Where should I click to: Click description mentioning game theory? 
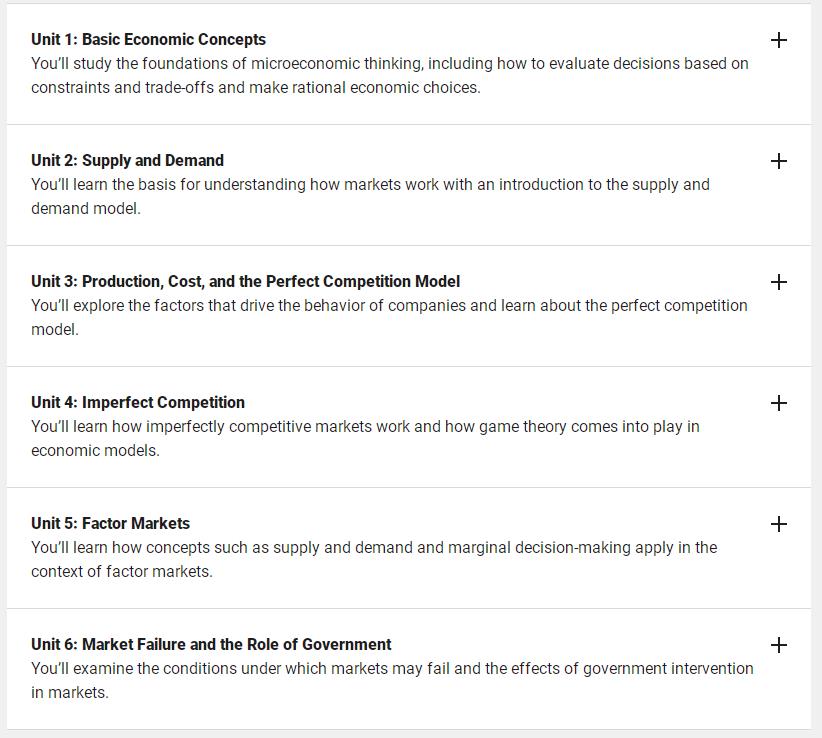click(x=365, y=439)
